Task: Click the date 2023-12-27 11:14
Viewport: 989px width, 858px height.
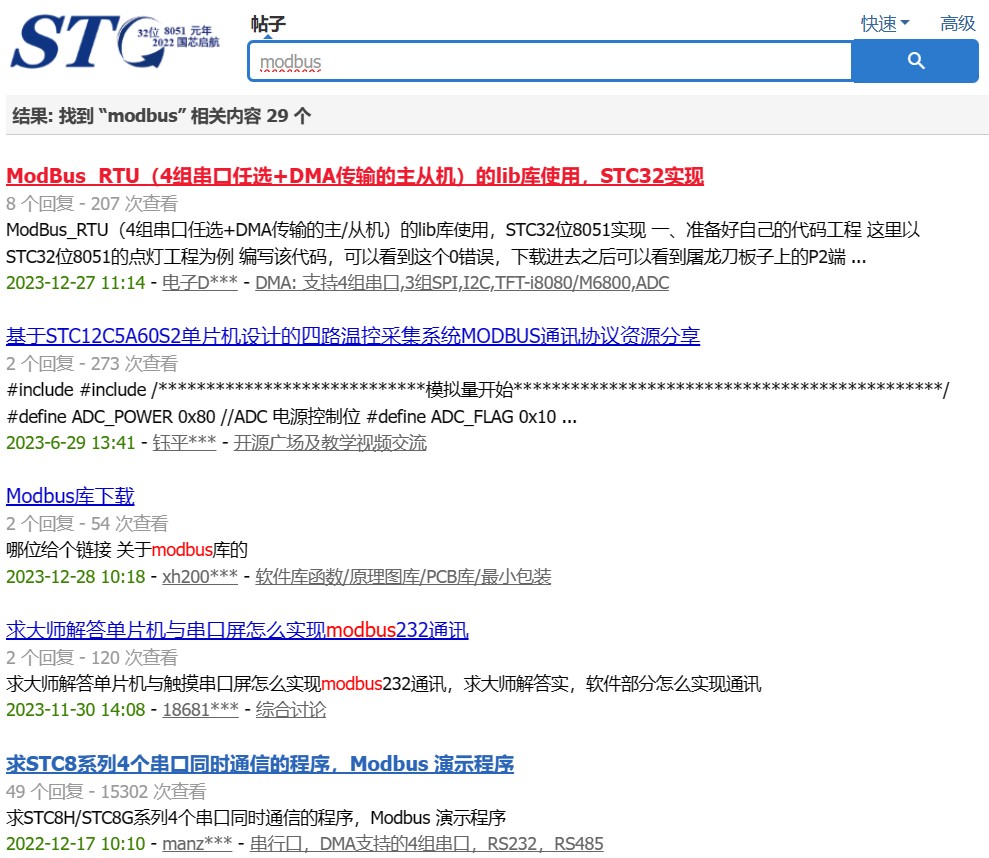Action: click(76, 283)
